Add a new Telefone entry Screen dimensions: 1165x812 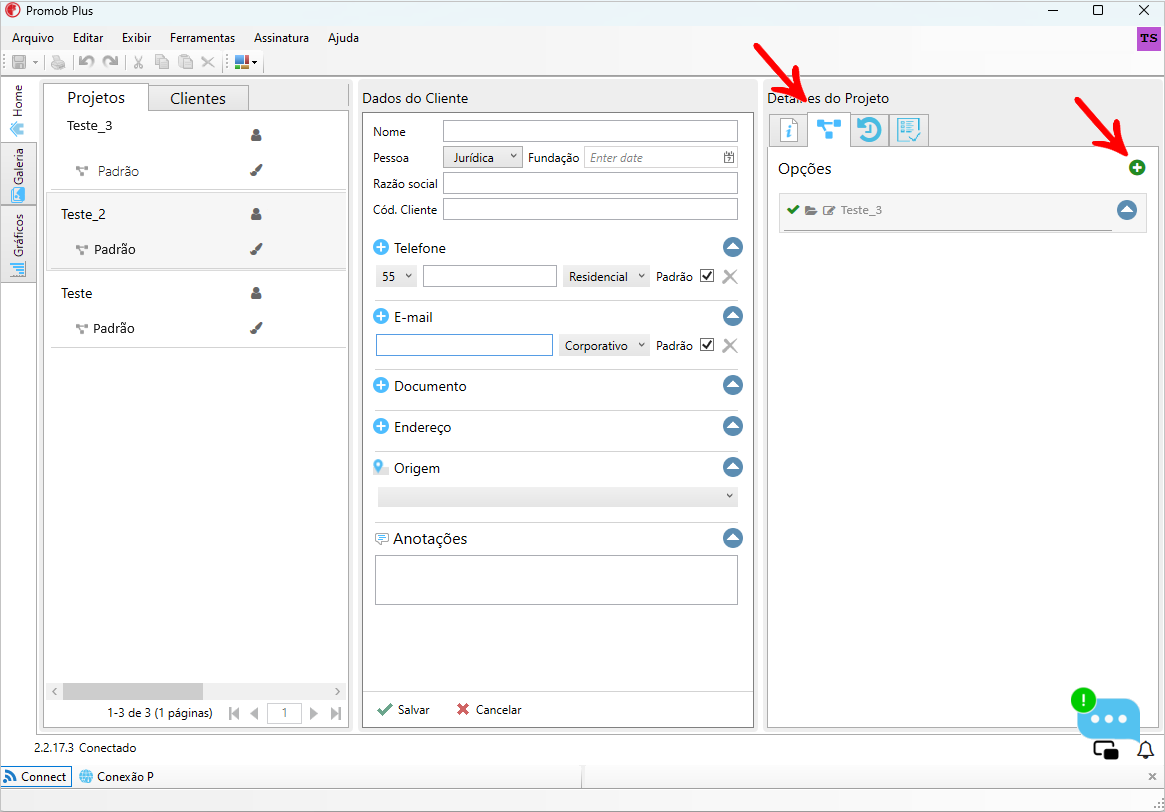[x=381, y=247]
